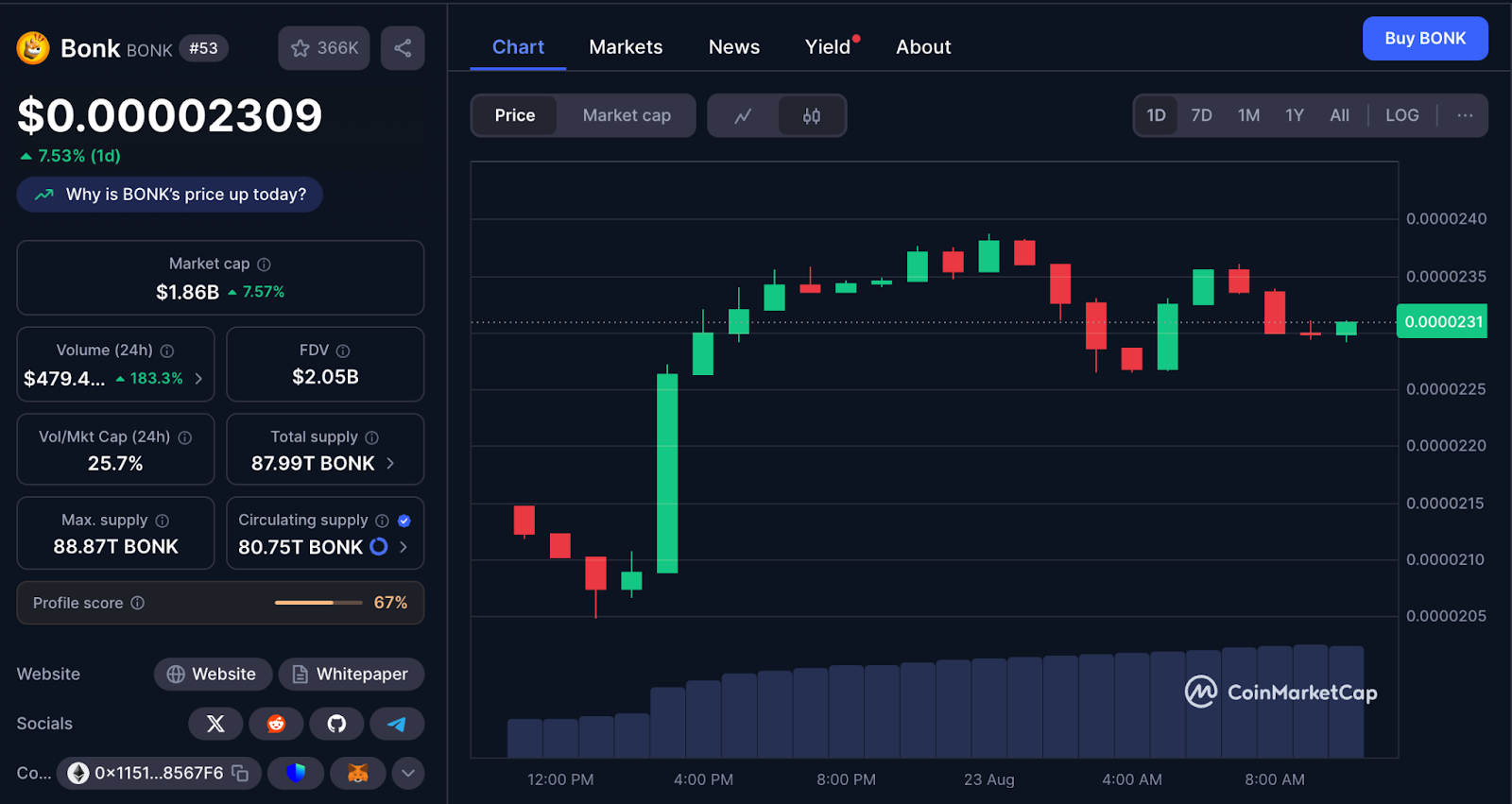1512x804 pixels.
Task: Click the share icon next to watchlist
Action: tap(403, 48)
